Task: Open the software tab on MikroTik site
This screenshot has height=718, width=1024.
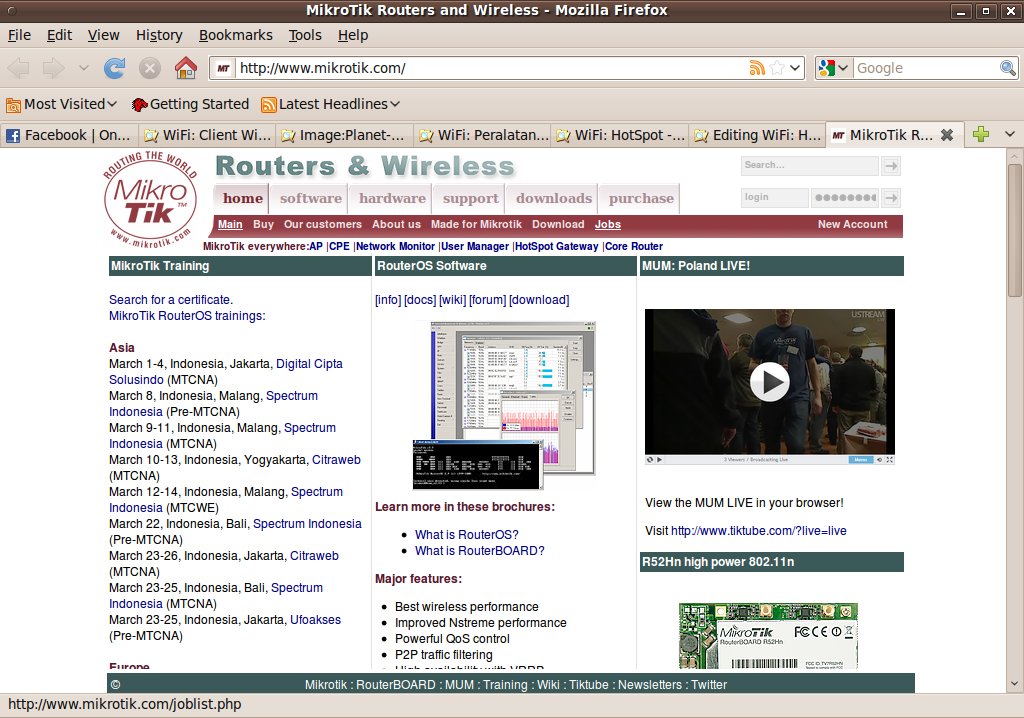Action: tap(311, 198)
